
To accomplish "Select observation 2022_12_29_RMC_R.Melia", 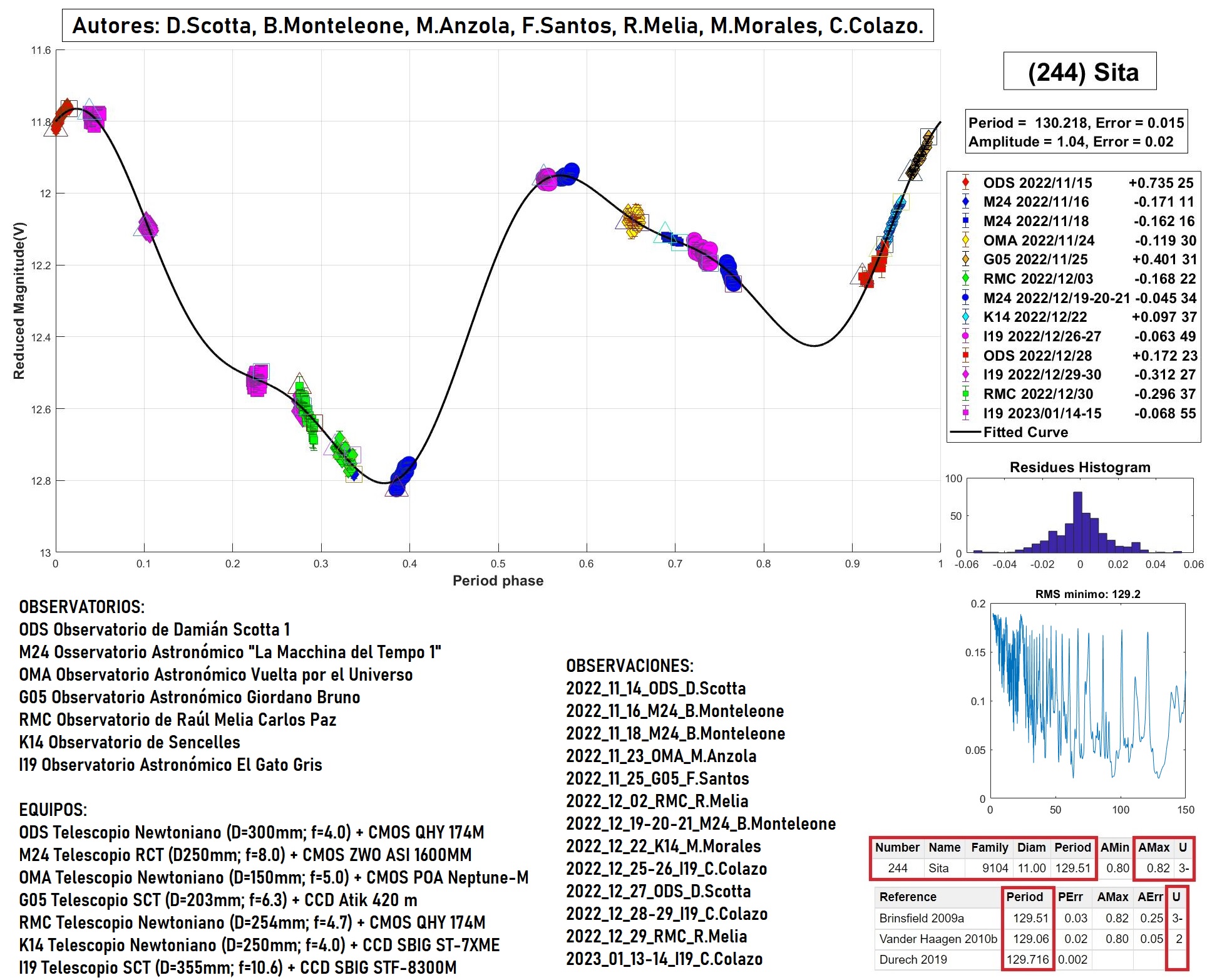I will 657,936.
